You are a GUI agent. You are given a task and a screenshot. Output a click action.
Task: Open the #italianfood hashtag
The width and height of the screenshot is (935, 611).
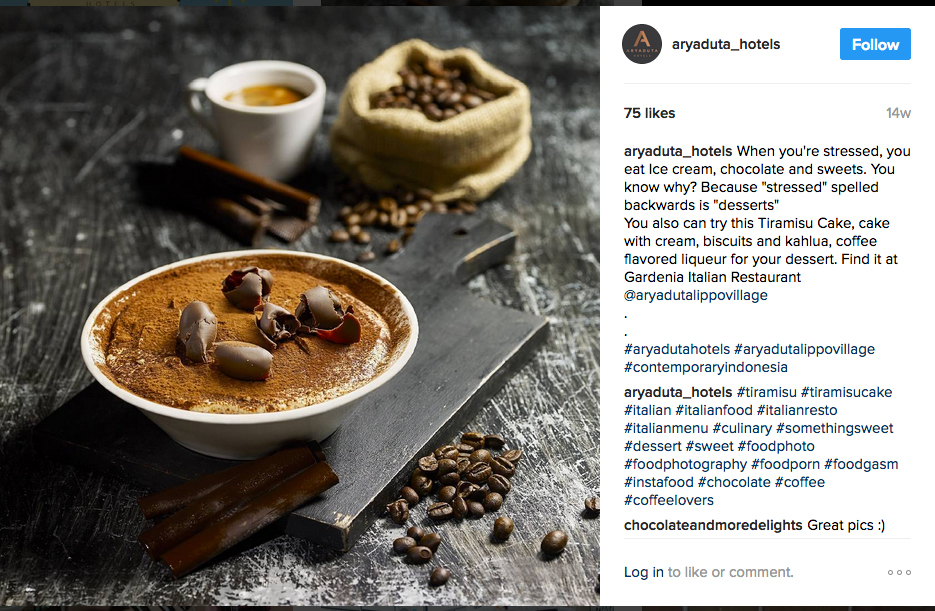click(x=714, y=410)
